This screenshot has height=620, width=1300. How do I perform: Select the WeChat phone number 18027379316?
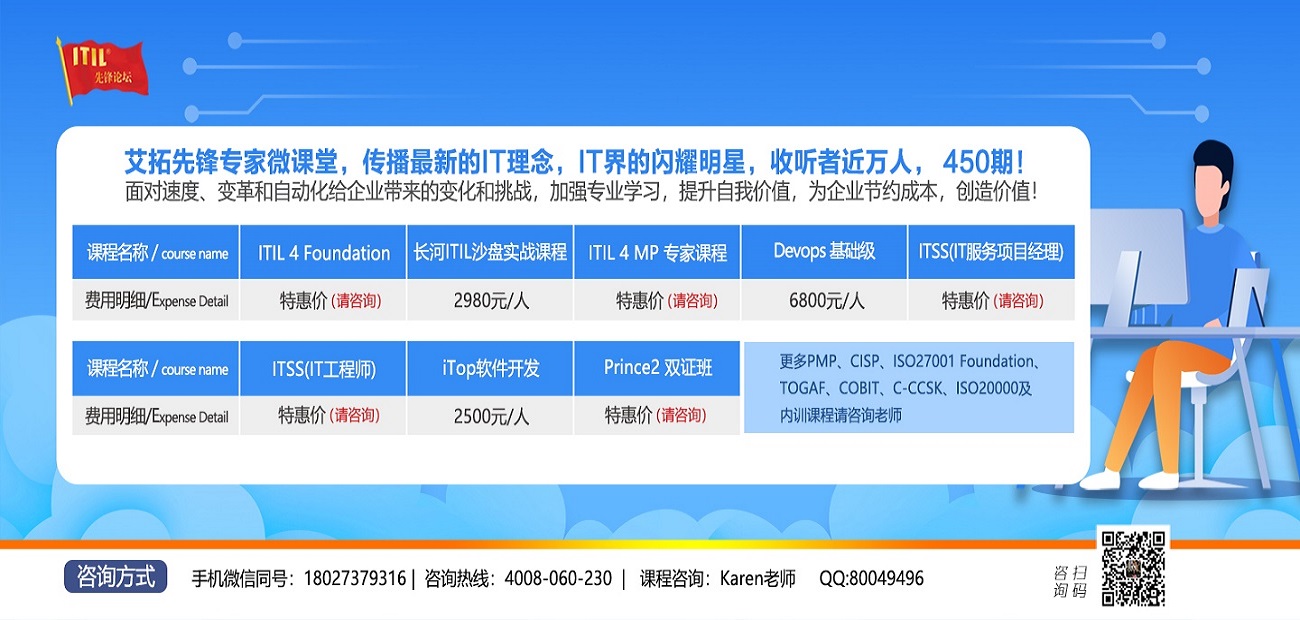click(x=354, y=578)
